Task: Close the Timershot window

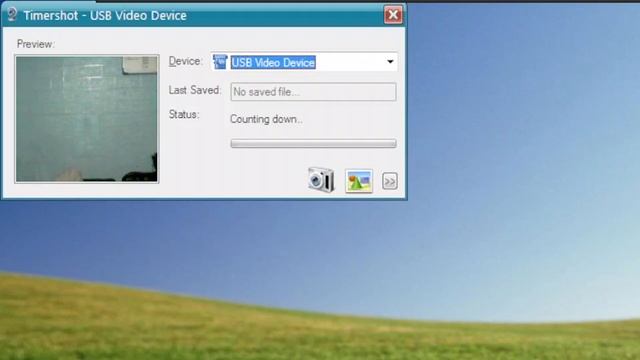Action: coord(393,15)
